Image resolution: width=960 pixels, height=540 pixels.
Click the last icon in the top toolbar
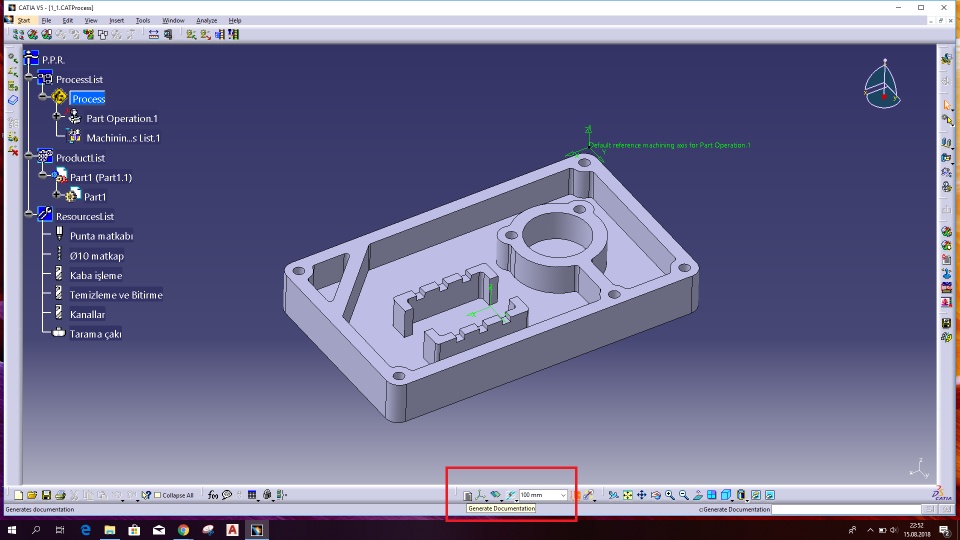click(234, 34)
